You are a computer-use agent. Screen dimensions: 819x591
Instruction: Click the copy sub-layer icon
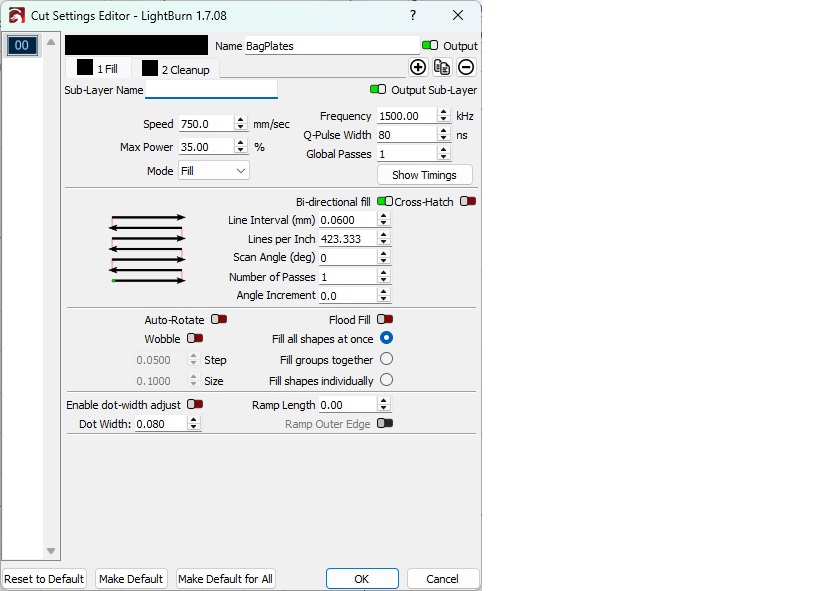click(442, 67)
